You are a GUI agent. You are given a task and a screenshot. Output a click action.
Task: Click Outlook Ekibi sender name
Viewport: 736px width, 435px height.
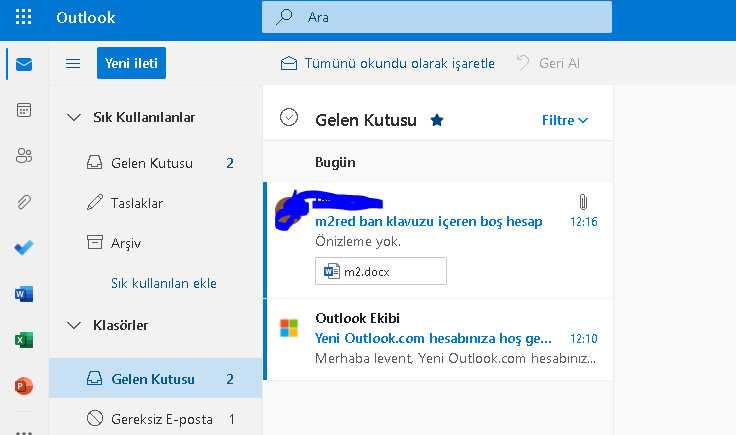tap(358, 318)
